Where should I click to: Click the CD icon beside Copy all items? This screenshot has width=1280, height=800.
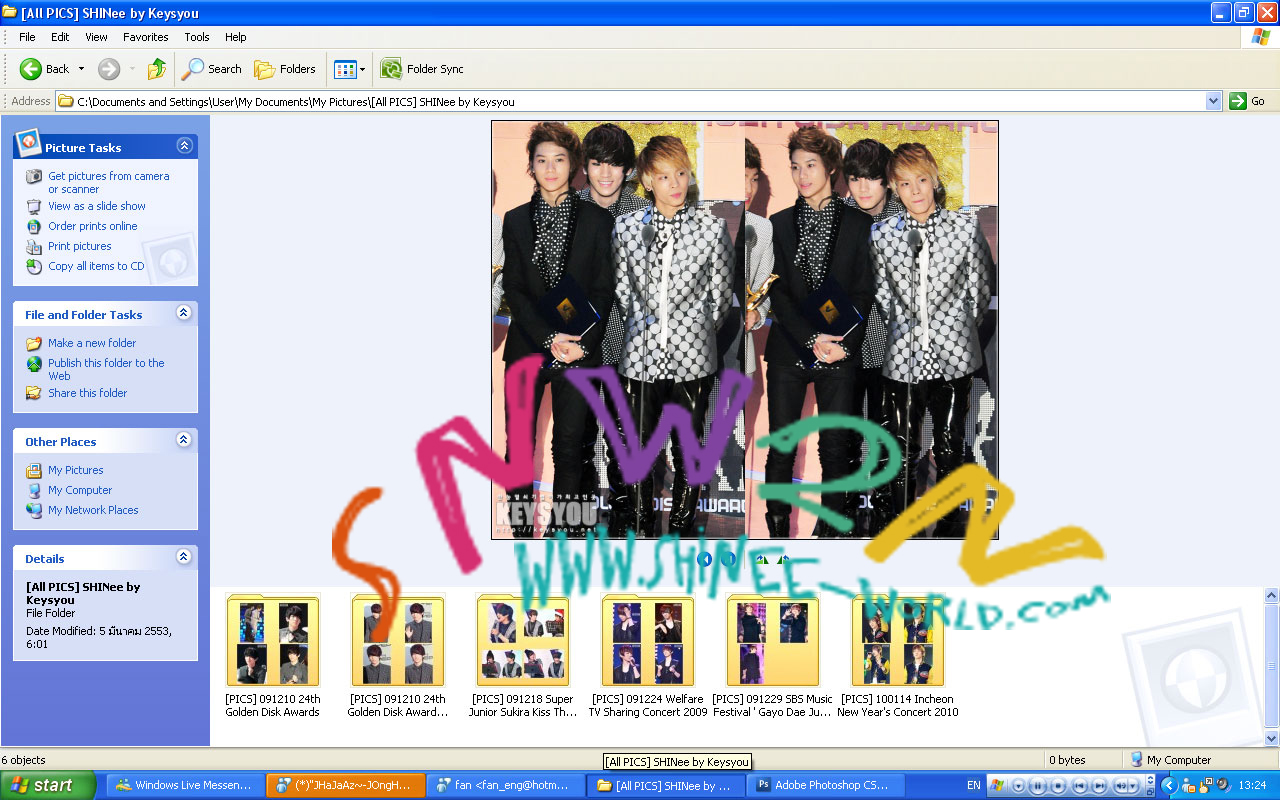point(34,266)
